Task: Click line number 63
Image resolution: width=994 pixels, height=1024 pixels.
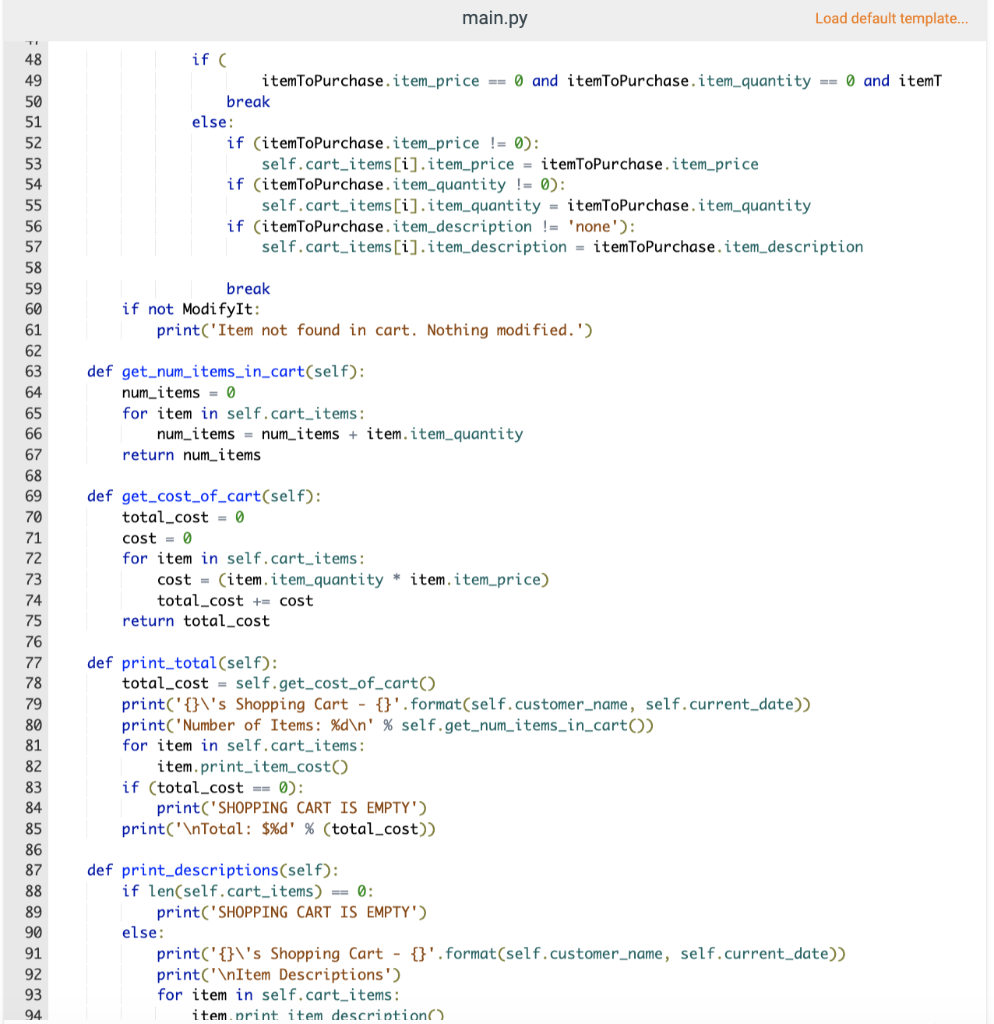Action: [33, 371]
